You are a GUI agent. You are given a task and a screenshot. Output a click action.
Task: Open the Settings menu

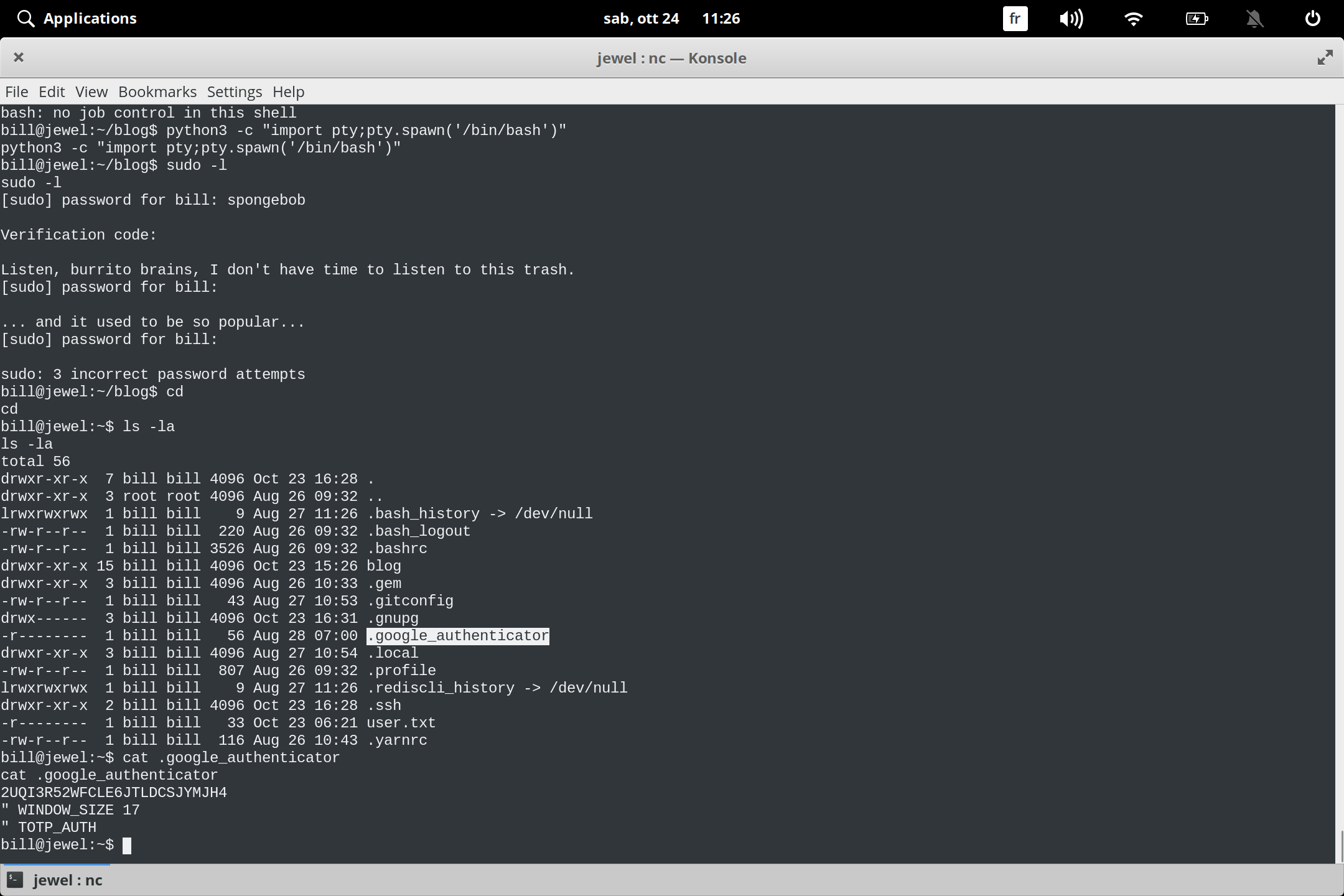click(x=234, y=91)
